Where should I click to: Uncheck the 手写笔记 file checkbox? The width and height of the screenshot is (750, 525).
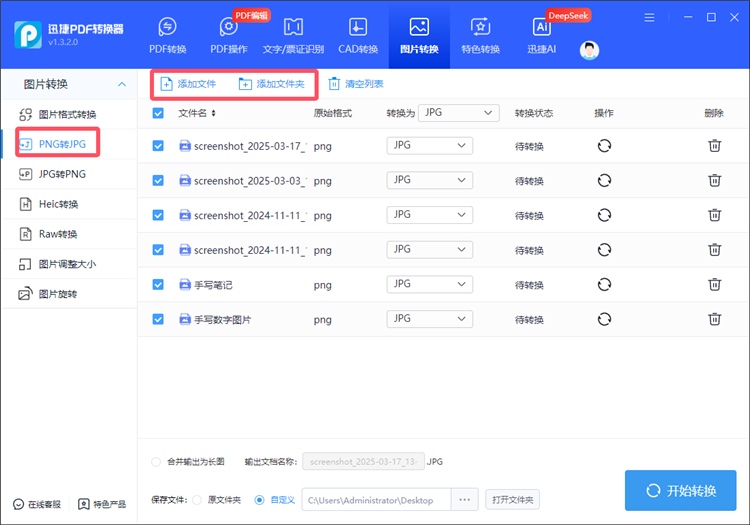158,284
